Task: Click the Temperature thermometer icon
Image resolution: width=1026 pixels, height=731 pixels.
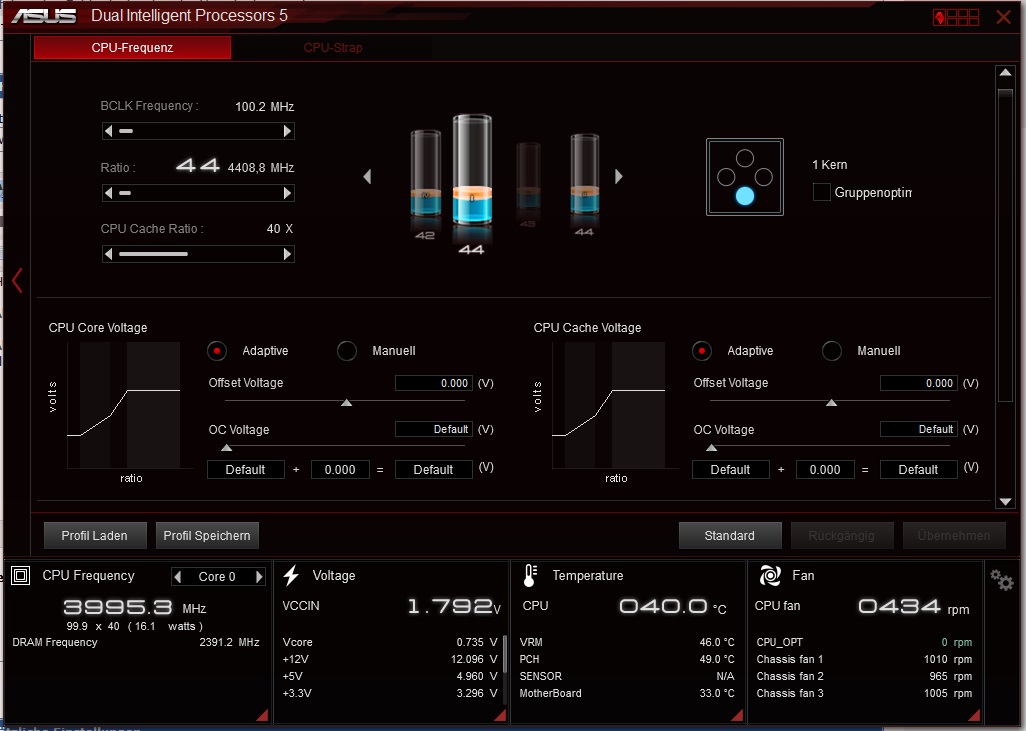Action: (530, 575)
